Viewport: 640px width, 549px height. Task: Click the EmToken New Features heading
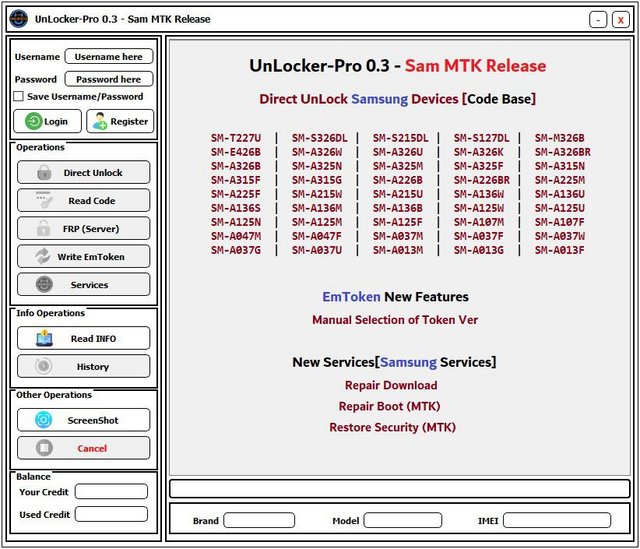[x=396, y=297]
